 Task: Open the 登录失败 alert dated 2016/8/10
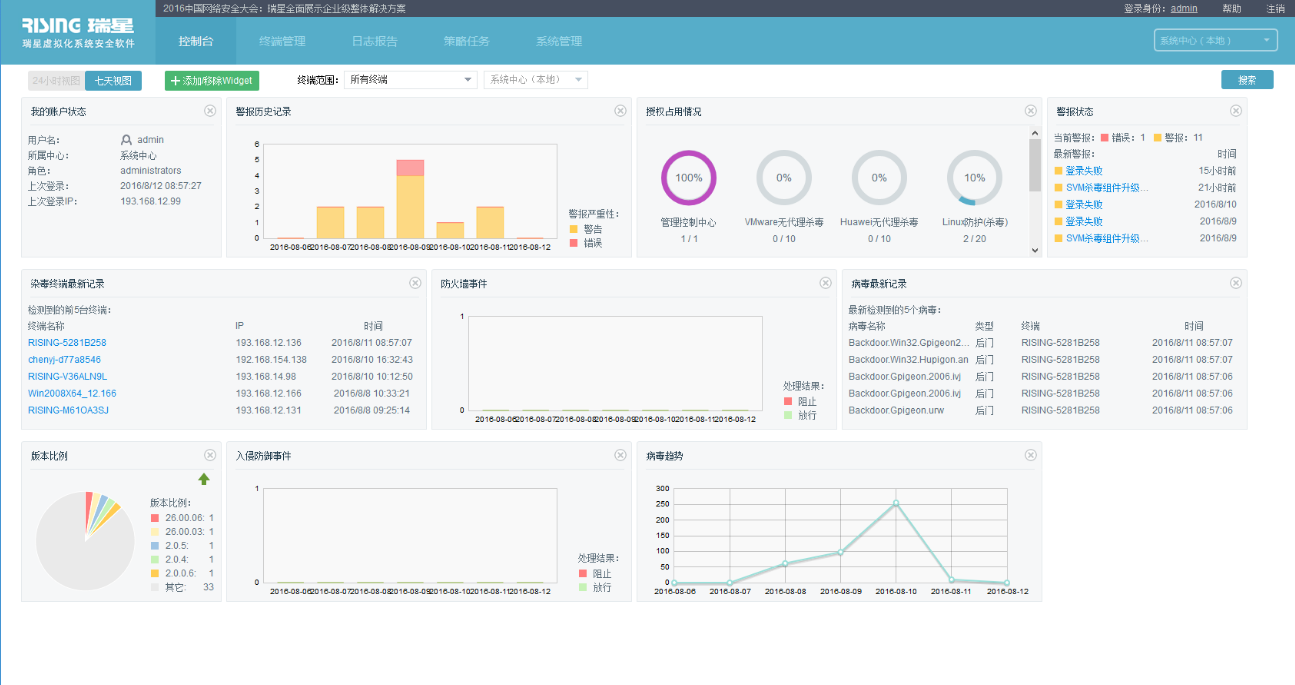(1084, 204)
